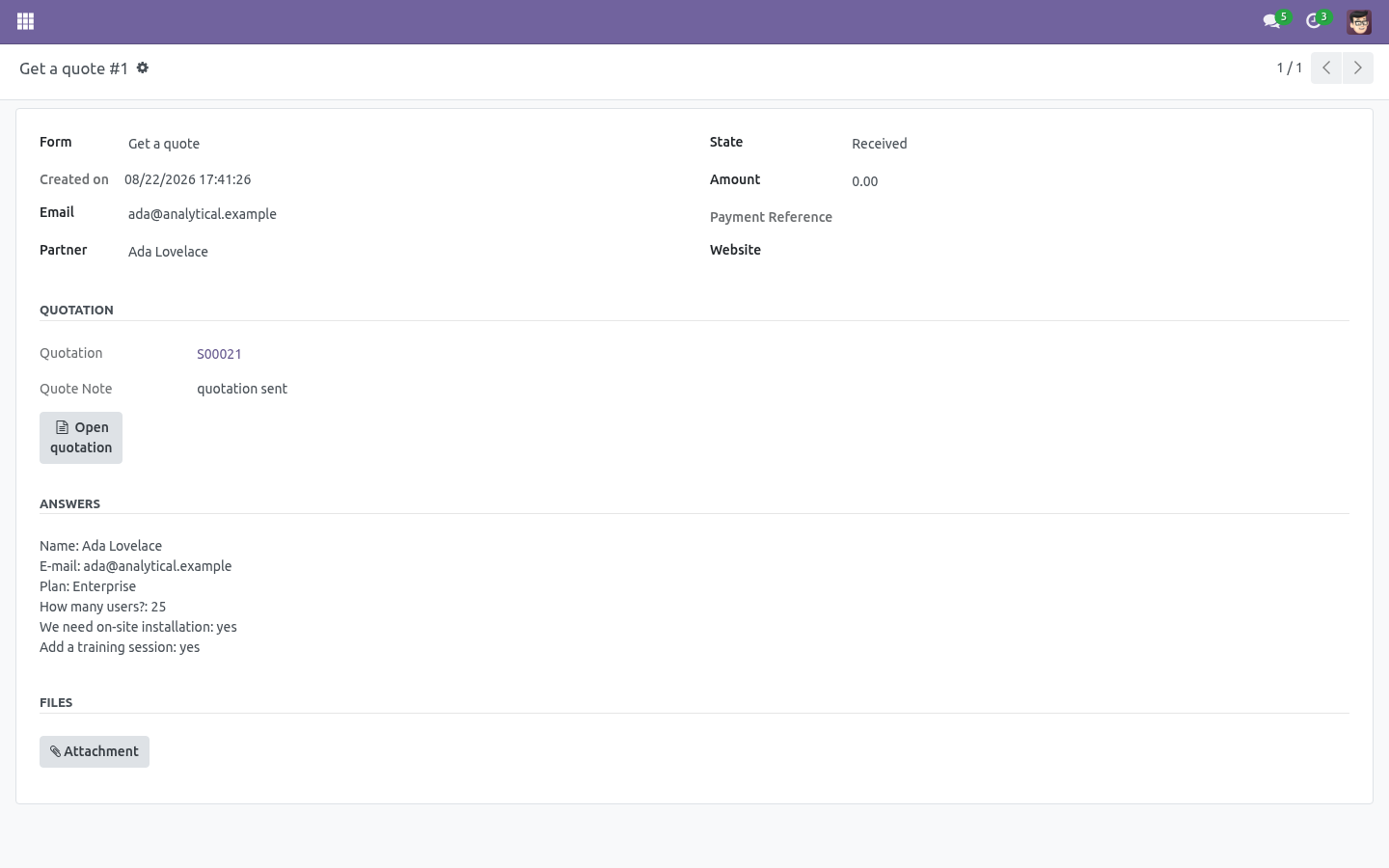Click the answer line Plan: Enterprise

(88, 586)
